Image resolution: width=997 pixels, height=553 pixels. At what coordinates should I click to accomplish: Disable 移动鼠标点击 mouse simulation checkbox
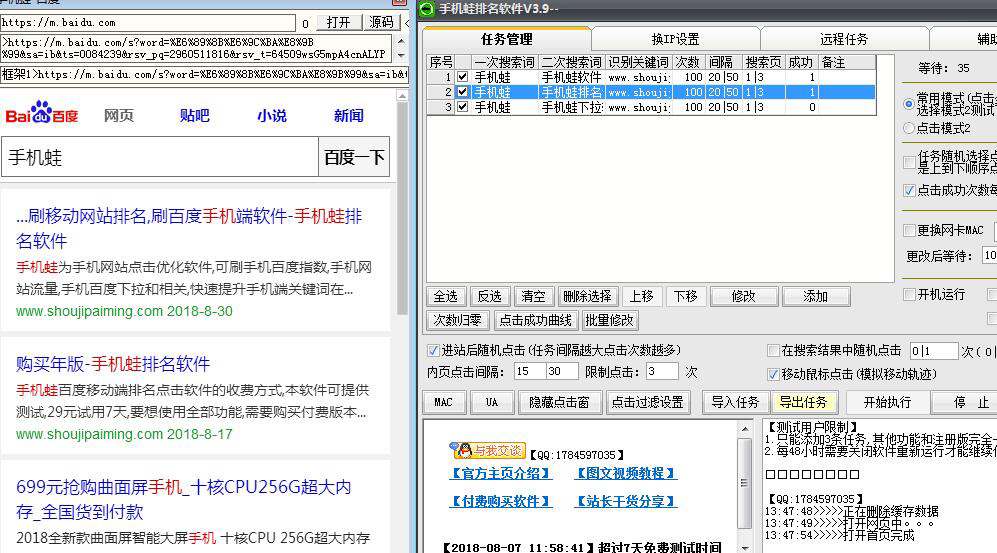773,374
